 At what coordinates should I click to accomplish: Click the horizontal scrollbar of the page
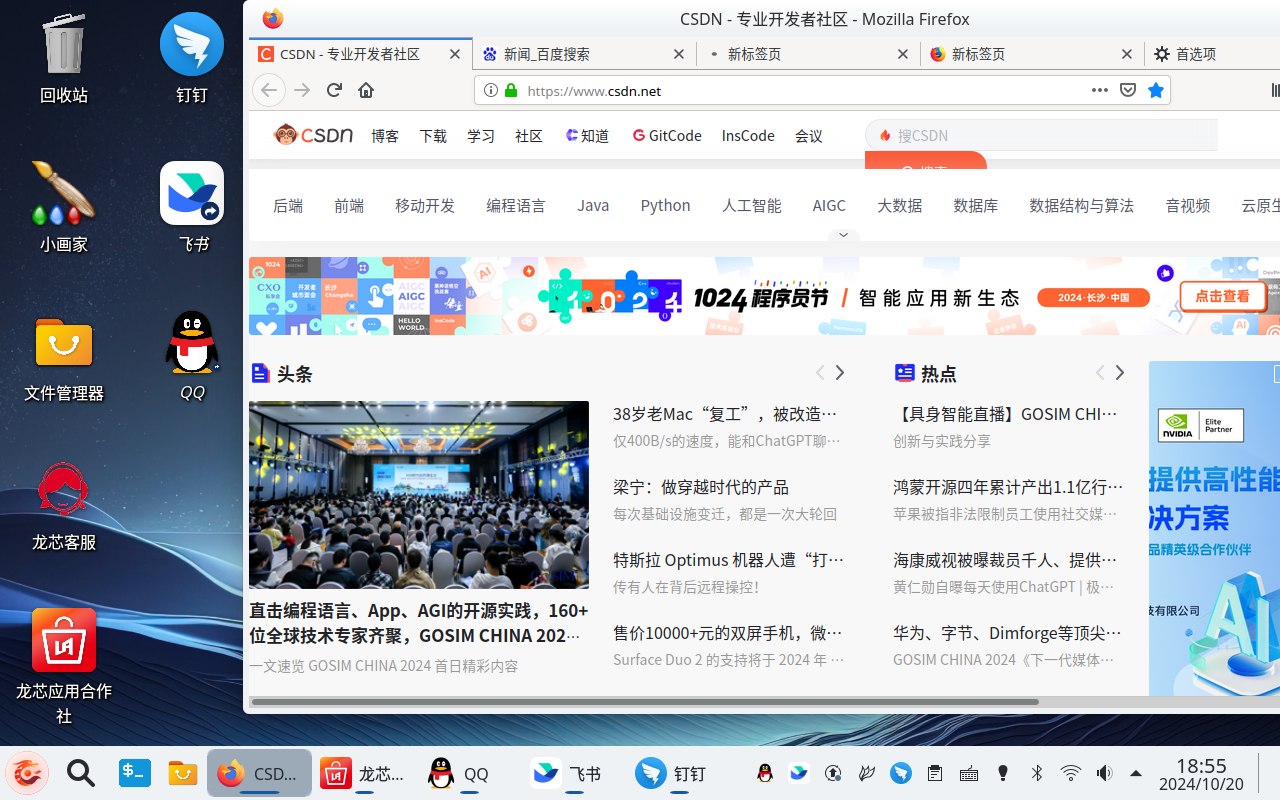[645, 702]
